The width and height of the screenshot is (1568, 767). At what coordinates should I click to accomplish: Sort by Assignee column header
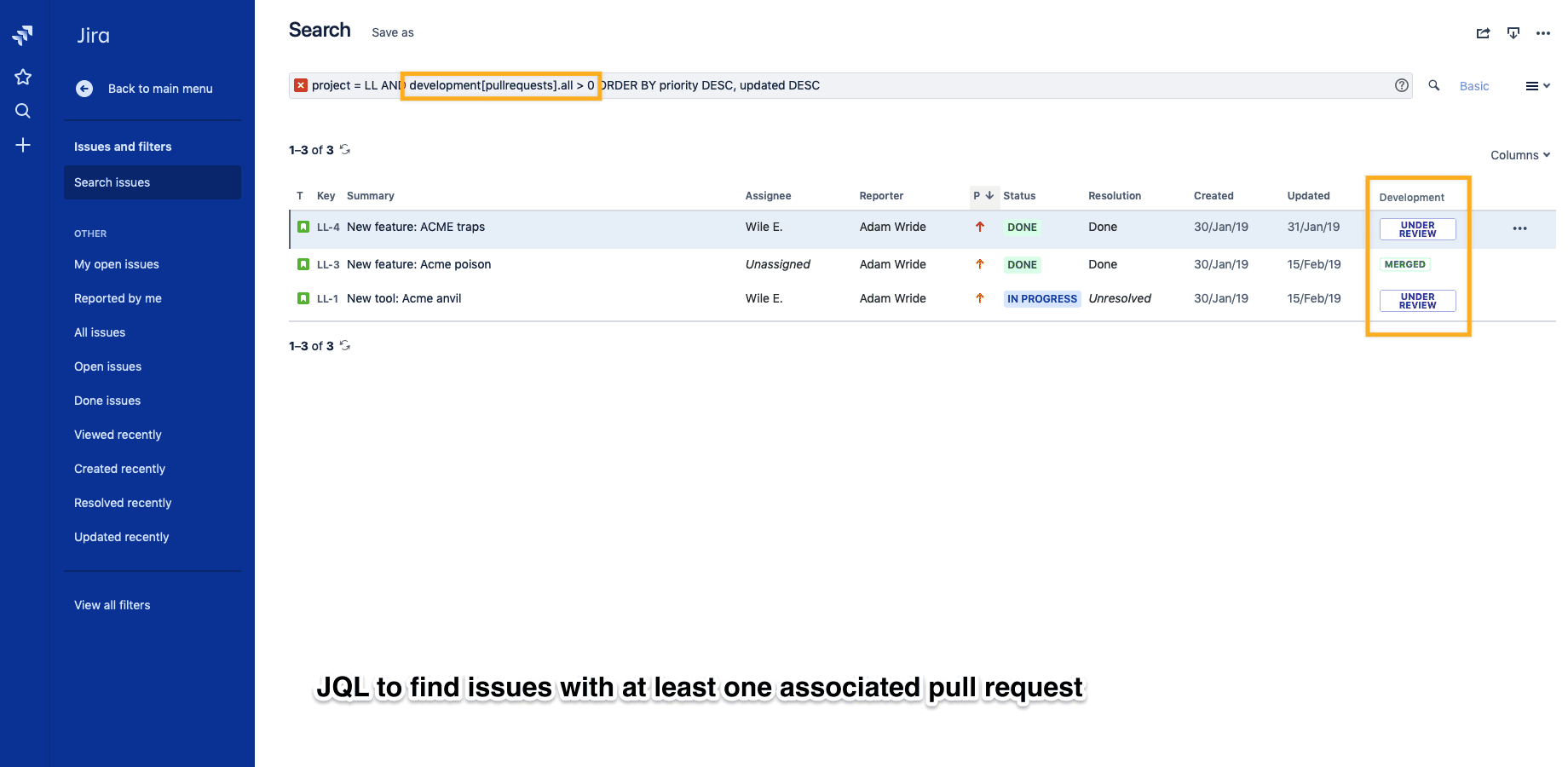pyautogui.click(x=768, y=196)
